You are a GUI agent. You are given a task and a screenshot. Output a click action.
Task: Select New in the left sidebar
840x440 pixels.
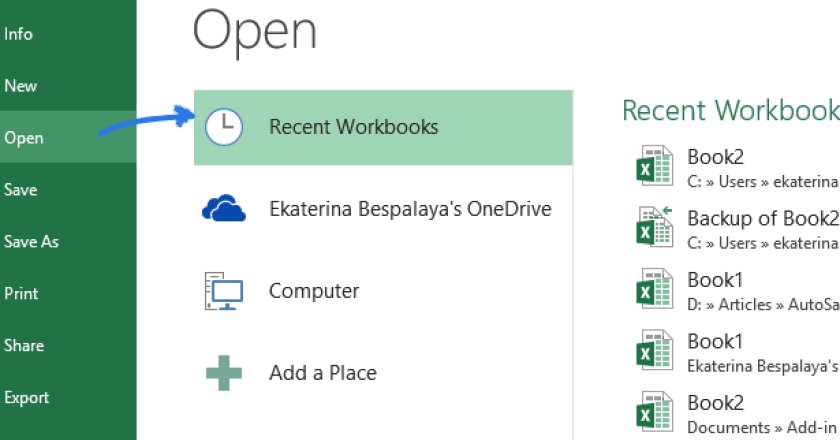tap(21, 86)
